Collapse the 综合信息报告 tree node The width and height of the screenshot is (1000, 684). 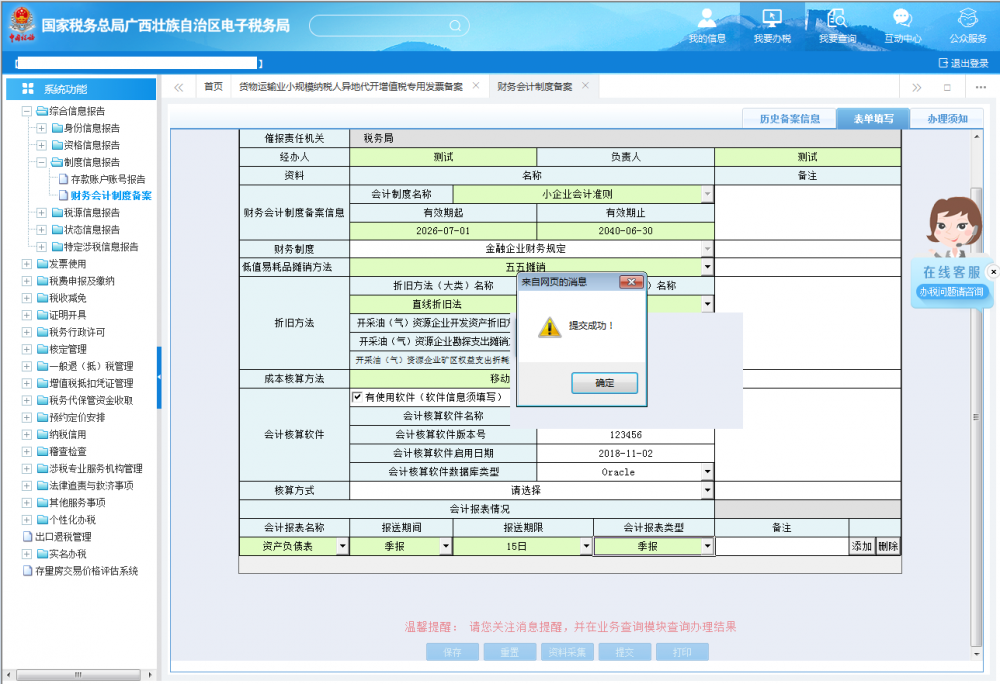tap(27, 111)
